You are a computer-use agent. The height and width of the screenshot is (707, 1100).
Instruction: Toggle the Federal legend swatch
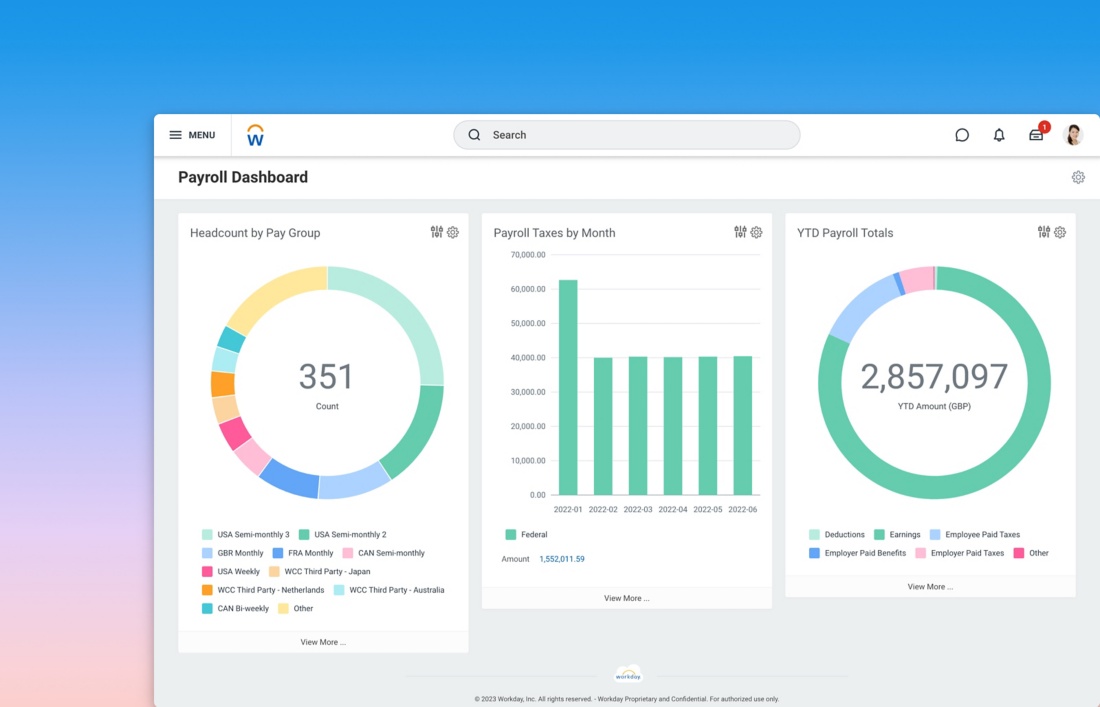[x=511, y=535]
